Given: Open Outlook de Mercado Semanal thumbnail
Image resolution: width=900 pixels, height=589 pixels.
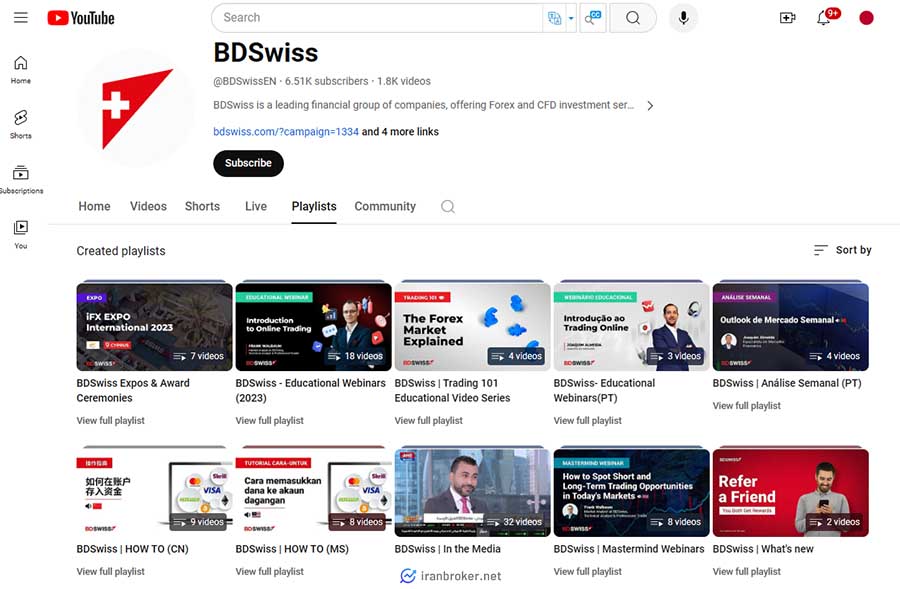Looking at the screenshot, I should click(x=790, y=327).
